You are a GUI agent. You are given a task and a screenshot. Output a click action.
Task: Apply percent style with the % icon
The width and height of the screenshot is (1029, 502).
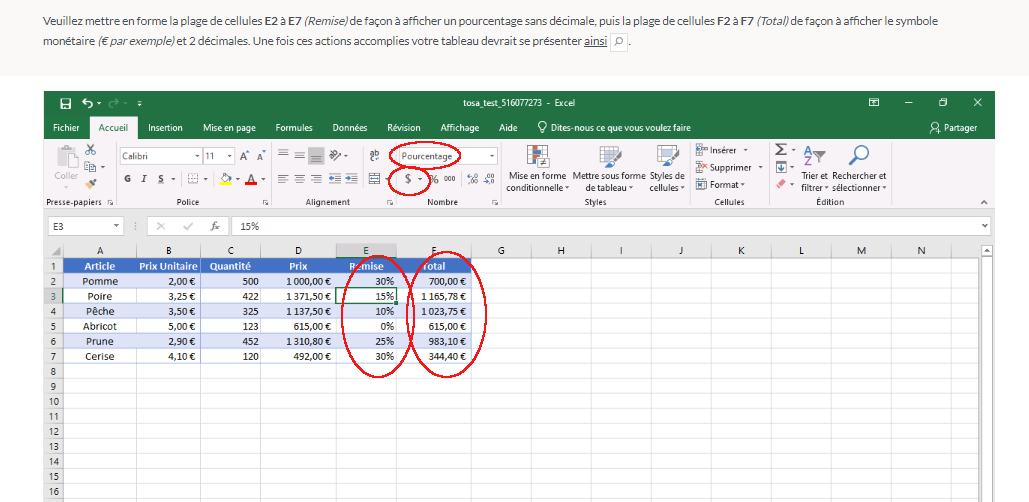433,178
